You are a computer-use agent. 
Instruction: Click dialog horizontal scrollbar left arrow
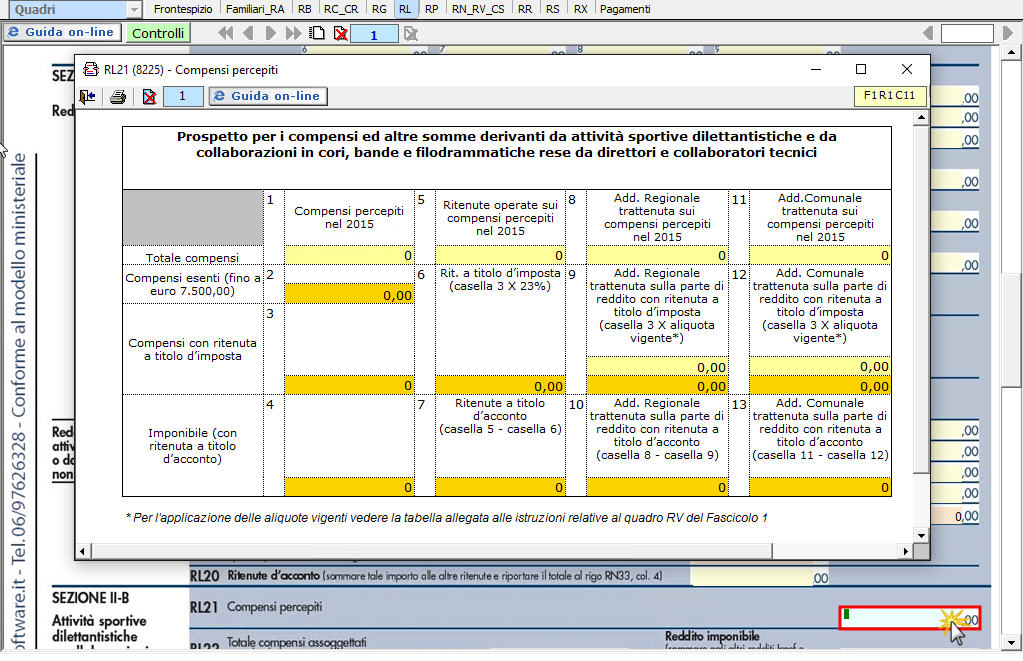pyautogui.click(x=83, y=551)
